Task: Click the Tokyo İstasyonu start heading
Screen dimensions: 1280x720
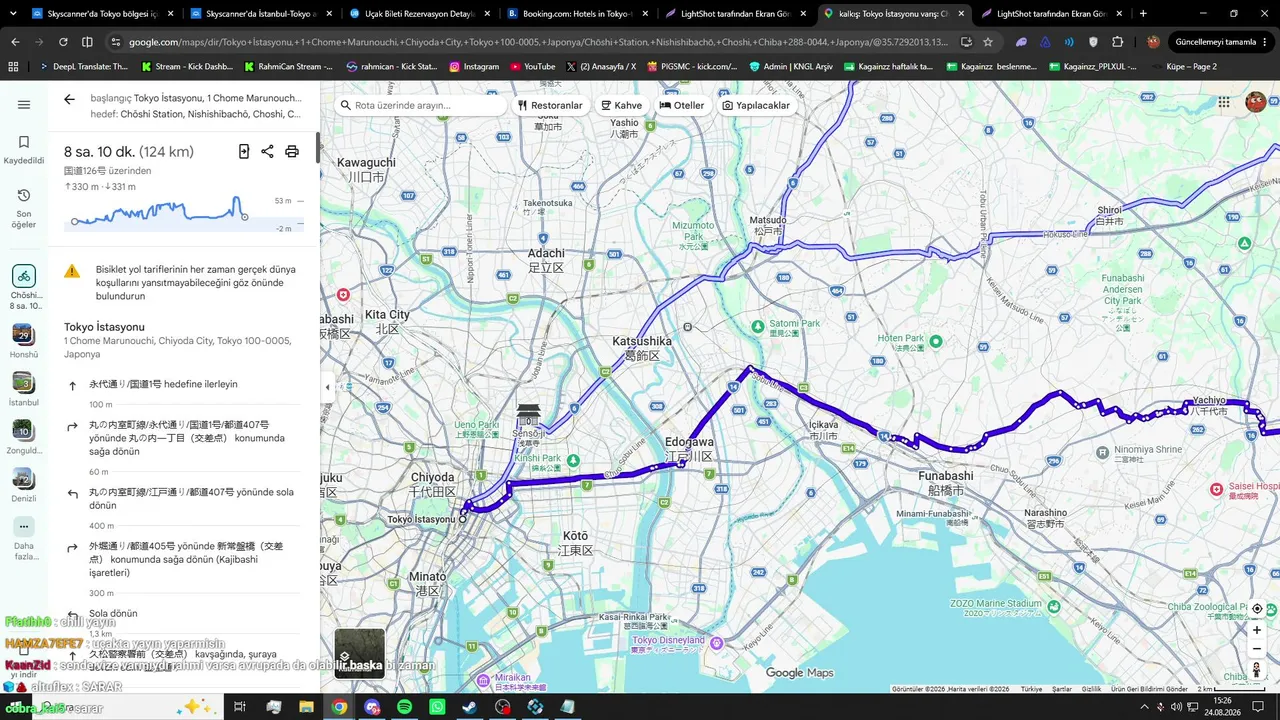Action: (104, 327)
